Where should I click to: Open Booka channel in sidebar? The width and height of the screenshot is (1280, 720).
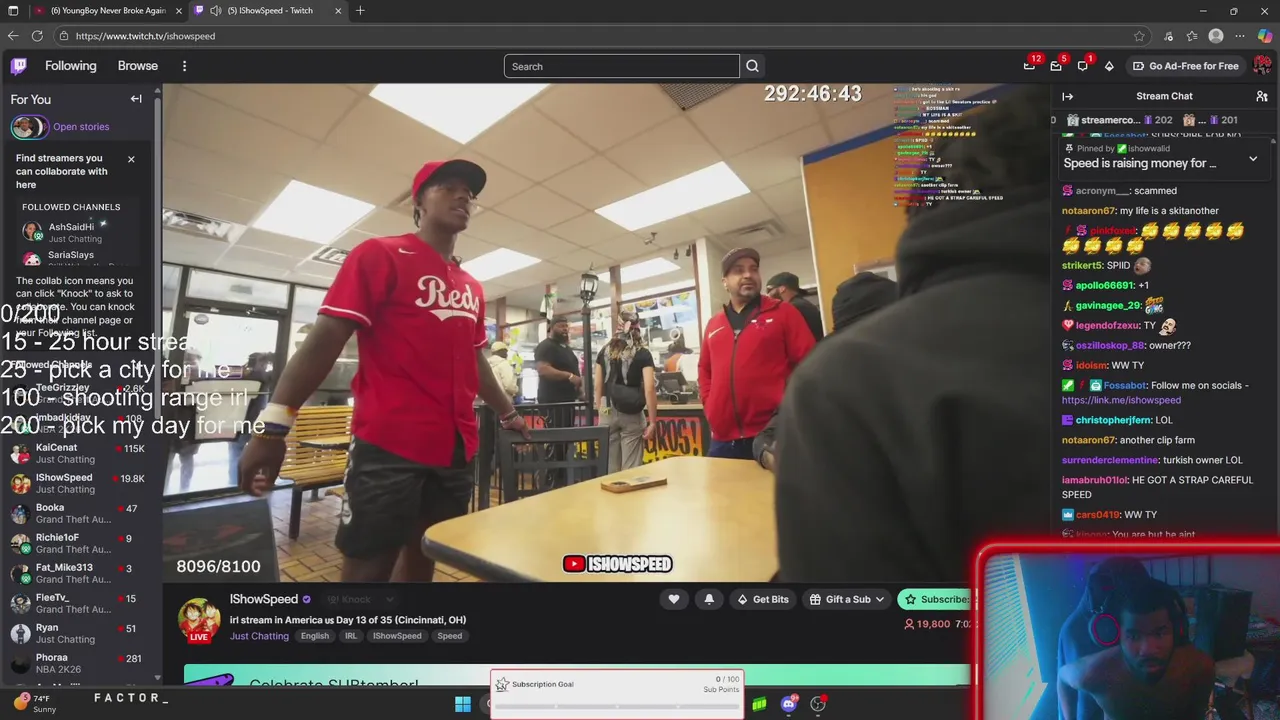pos(78,514)
